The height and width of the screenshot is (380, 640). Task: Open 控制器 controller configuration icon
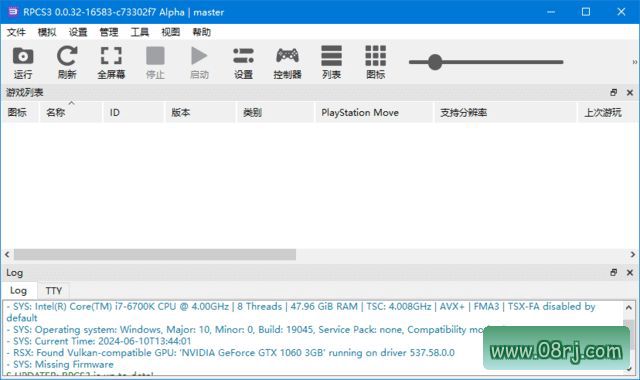287,62
